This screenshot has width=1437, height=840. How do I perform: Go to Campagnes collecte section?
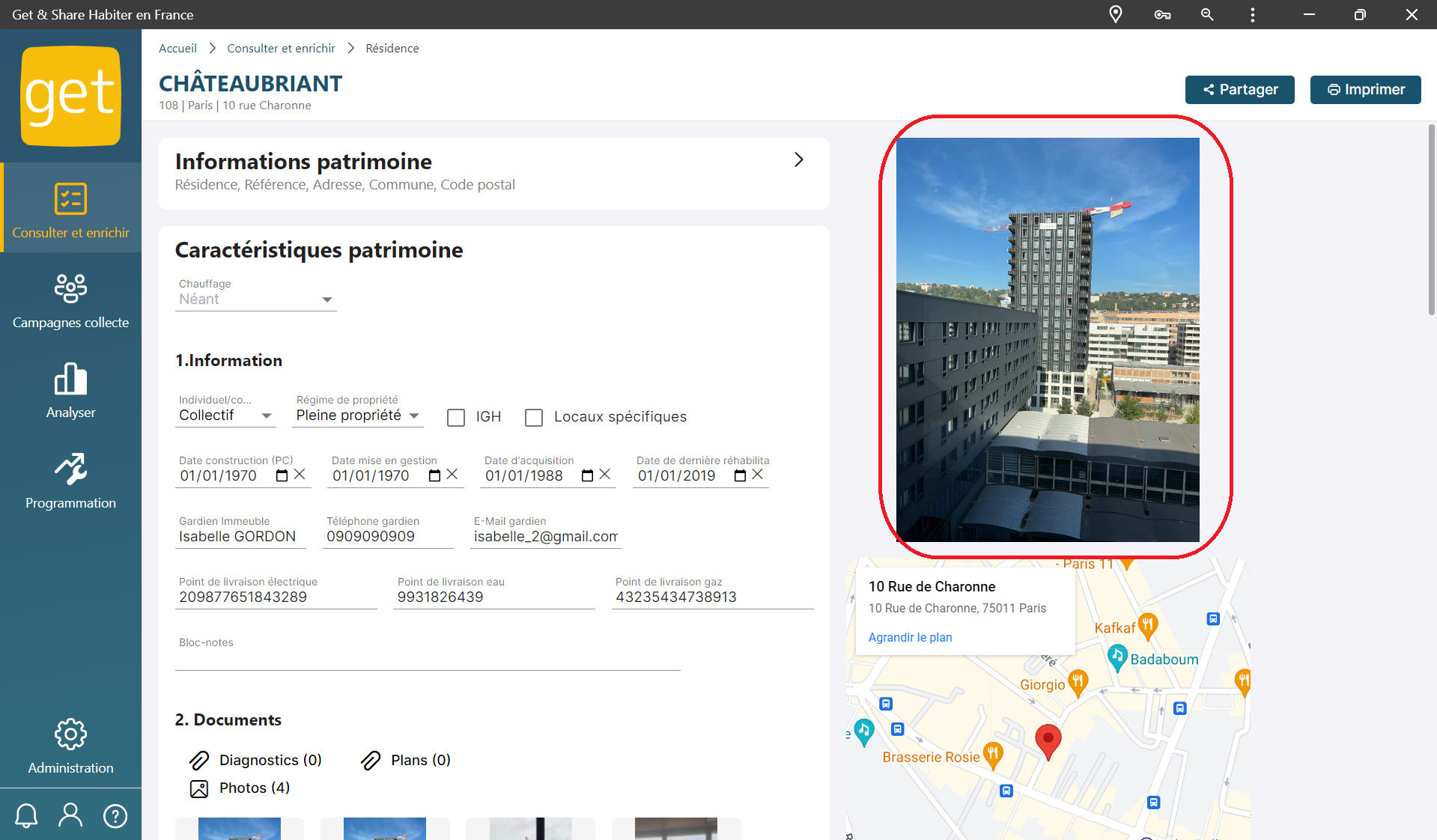click(70, 301)
